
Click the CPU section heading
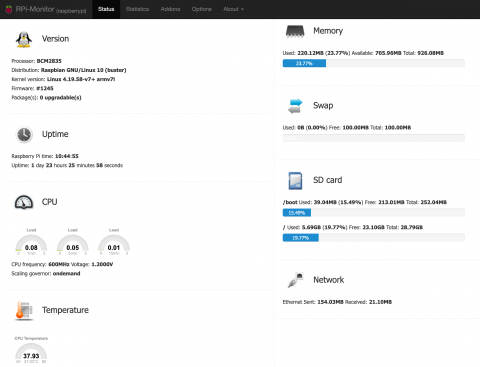pos(49,202)
